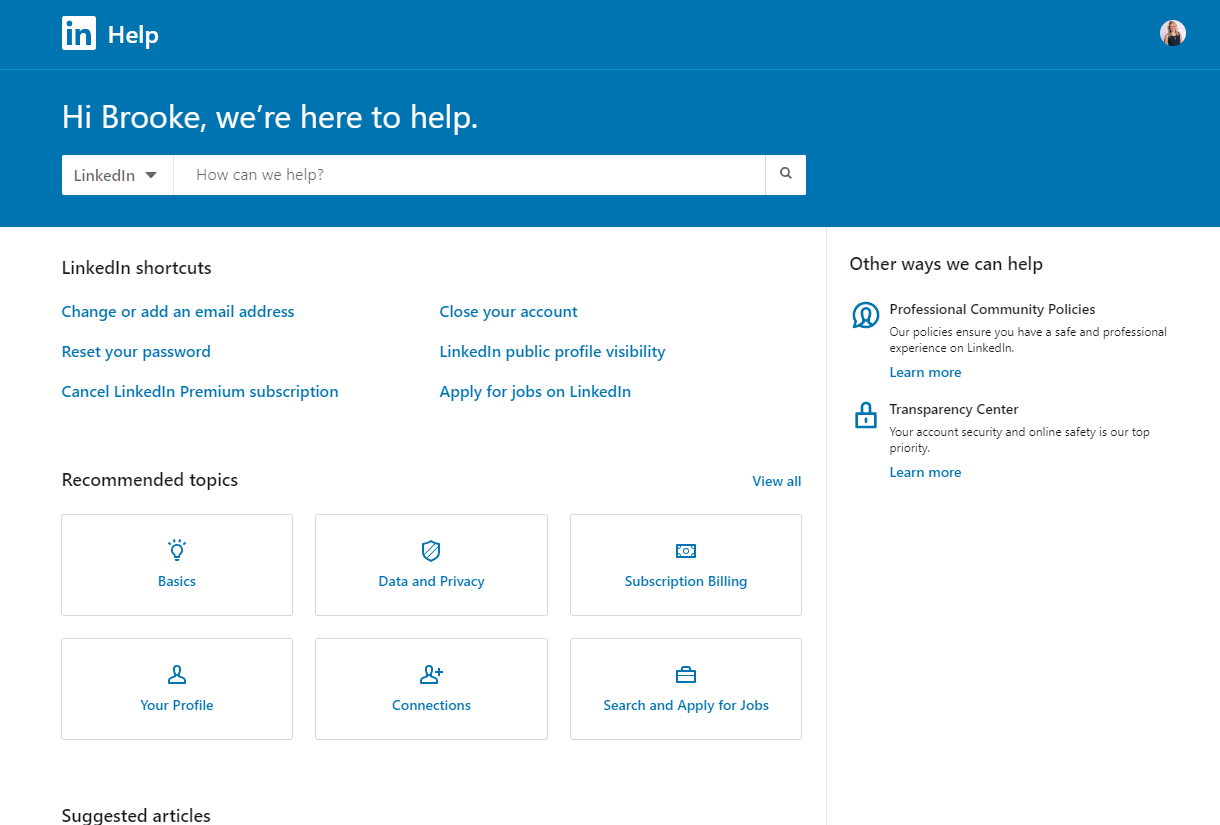Viewport: 1220px width, 825px height.
Task: Click the Connections add-person icon
Action: [431, 674]
